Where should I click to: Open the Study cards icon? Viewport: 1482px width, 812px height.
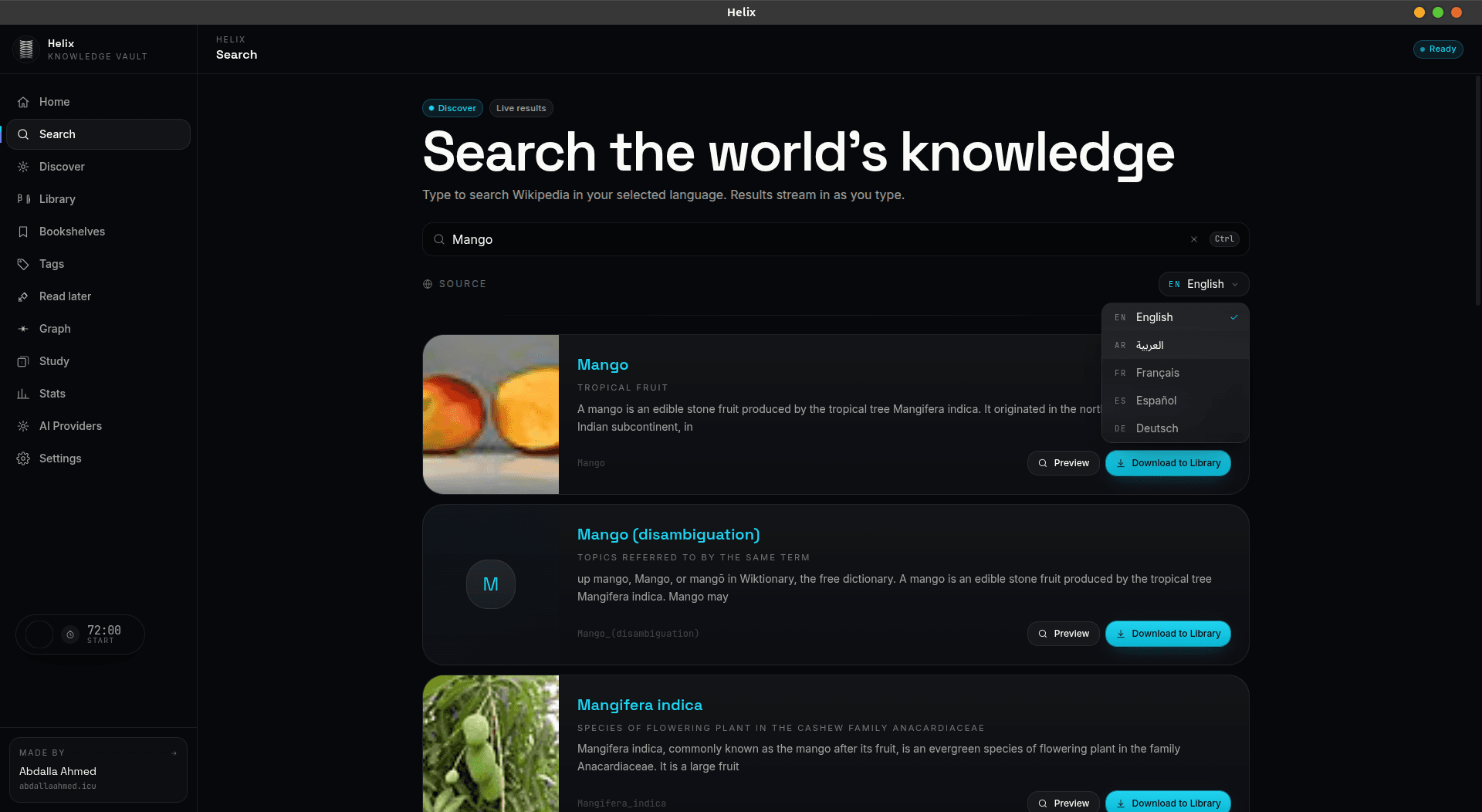pyautogui.click(x=23, y=361)
